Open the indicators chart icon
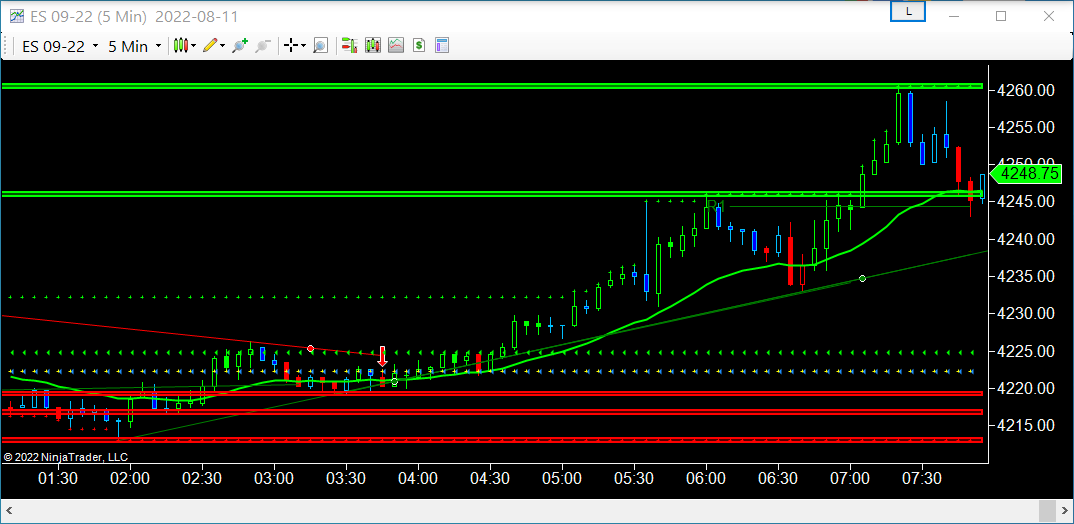This screenshot has height=524, width=1074. (396, 46)
